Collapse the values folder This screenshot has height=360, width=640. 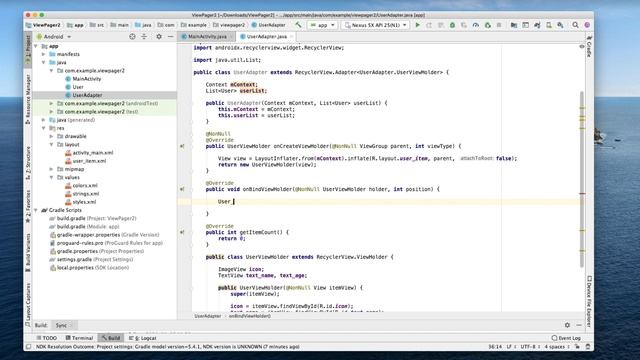51,177
